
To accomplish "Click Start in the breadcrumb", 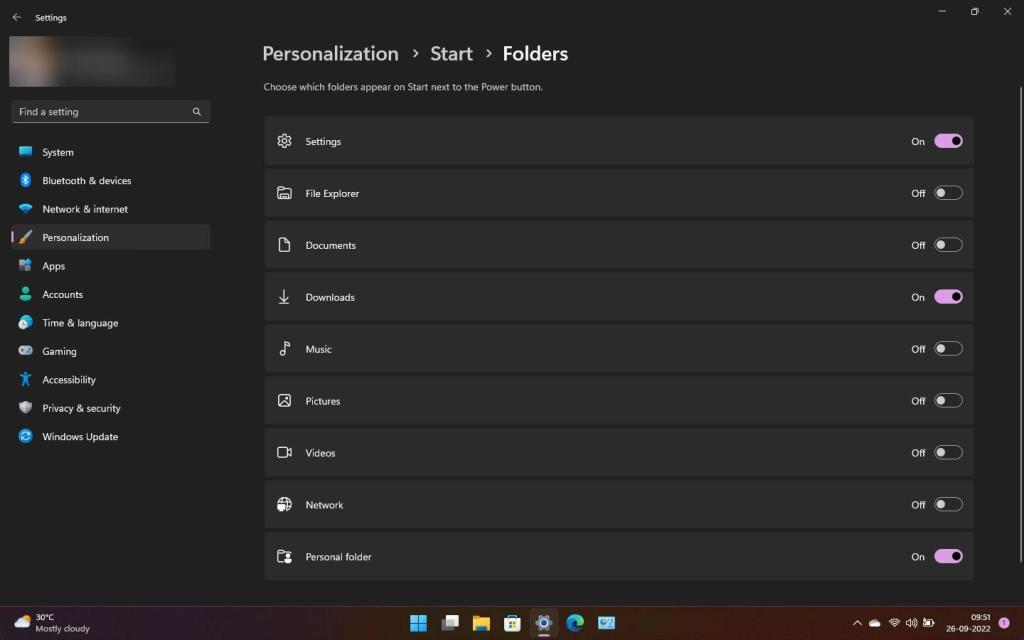I will point(451,54).
